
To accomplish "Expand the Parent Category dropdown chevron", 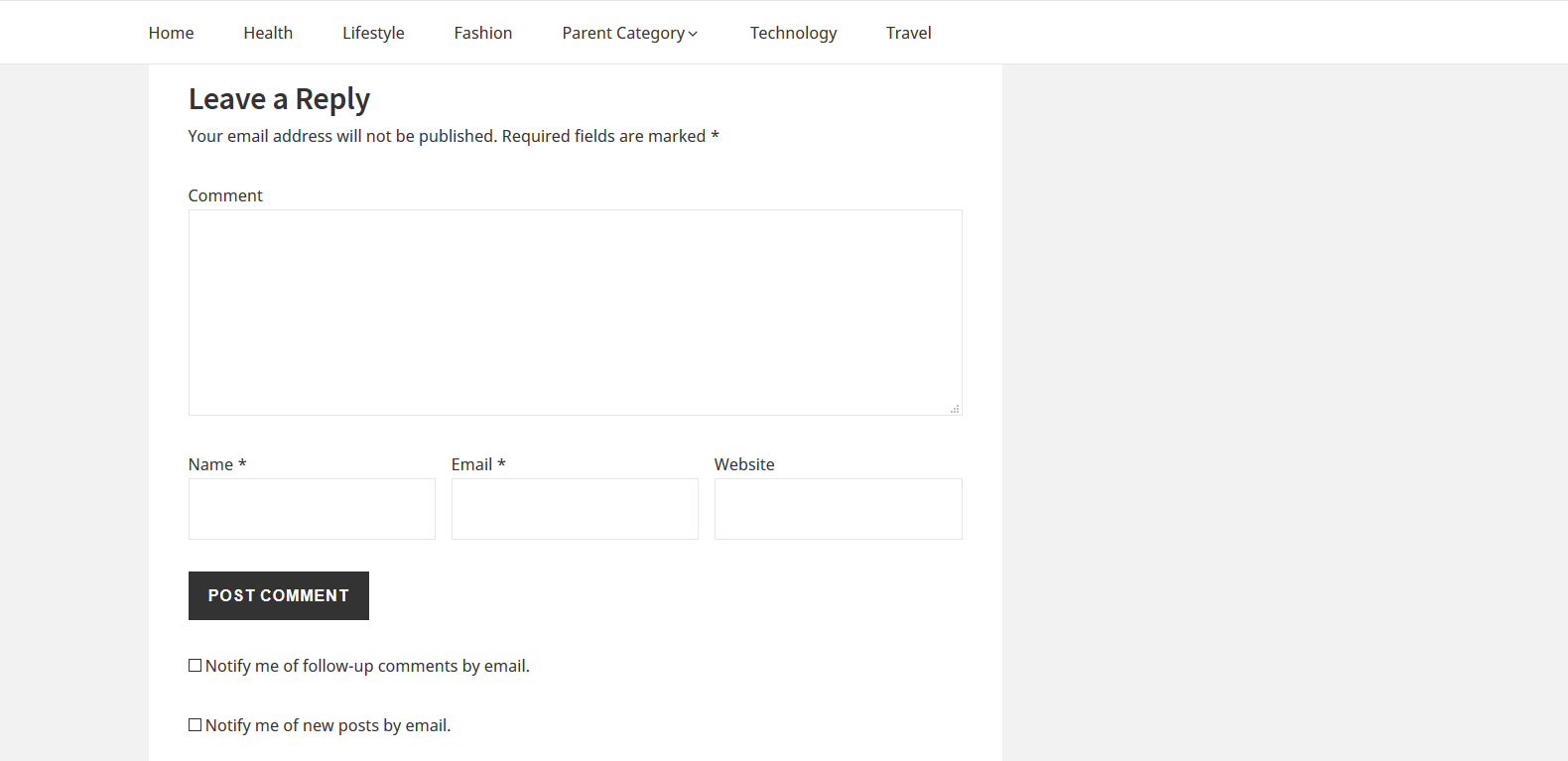I will [x=693, y=34].
